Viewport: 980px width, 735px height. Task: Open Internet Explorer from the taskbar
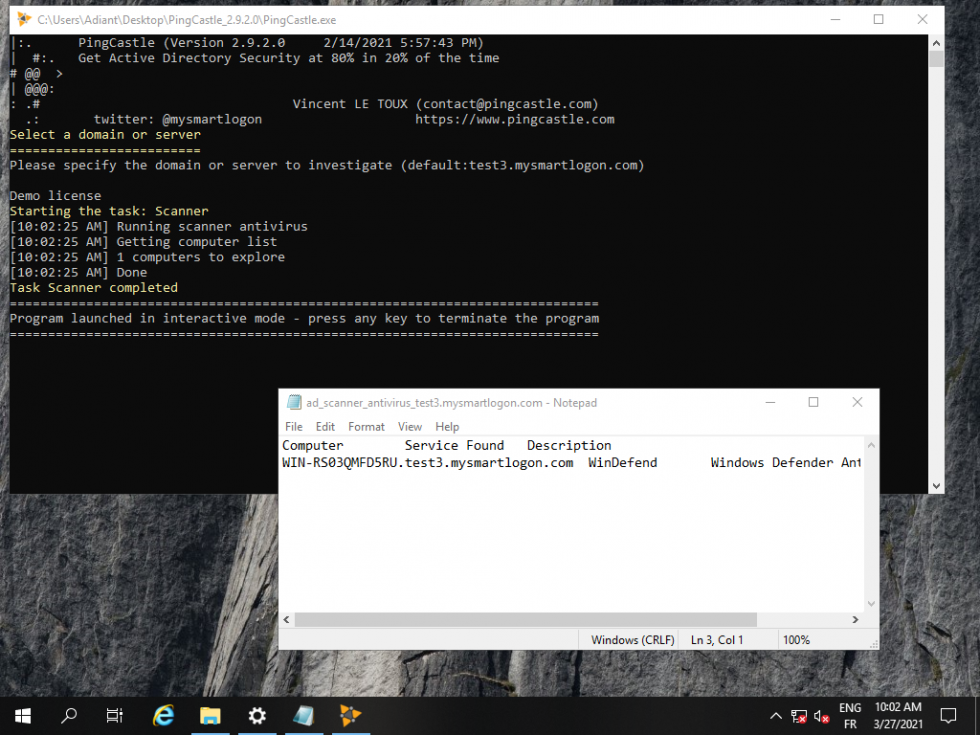pyautogui.click(x=163, y=715)
